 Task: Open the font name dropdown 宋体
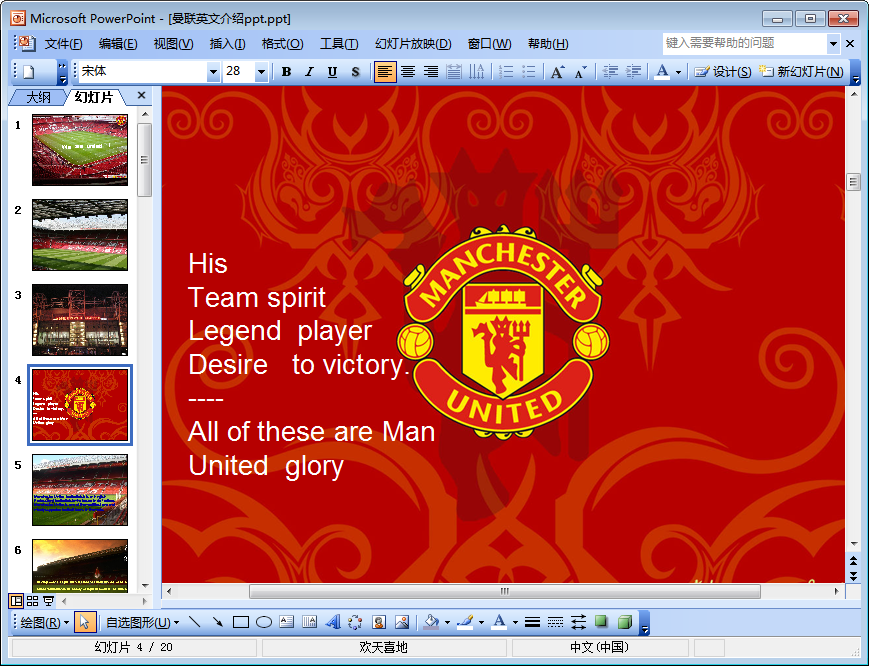pos(213,71)
